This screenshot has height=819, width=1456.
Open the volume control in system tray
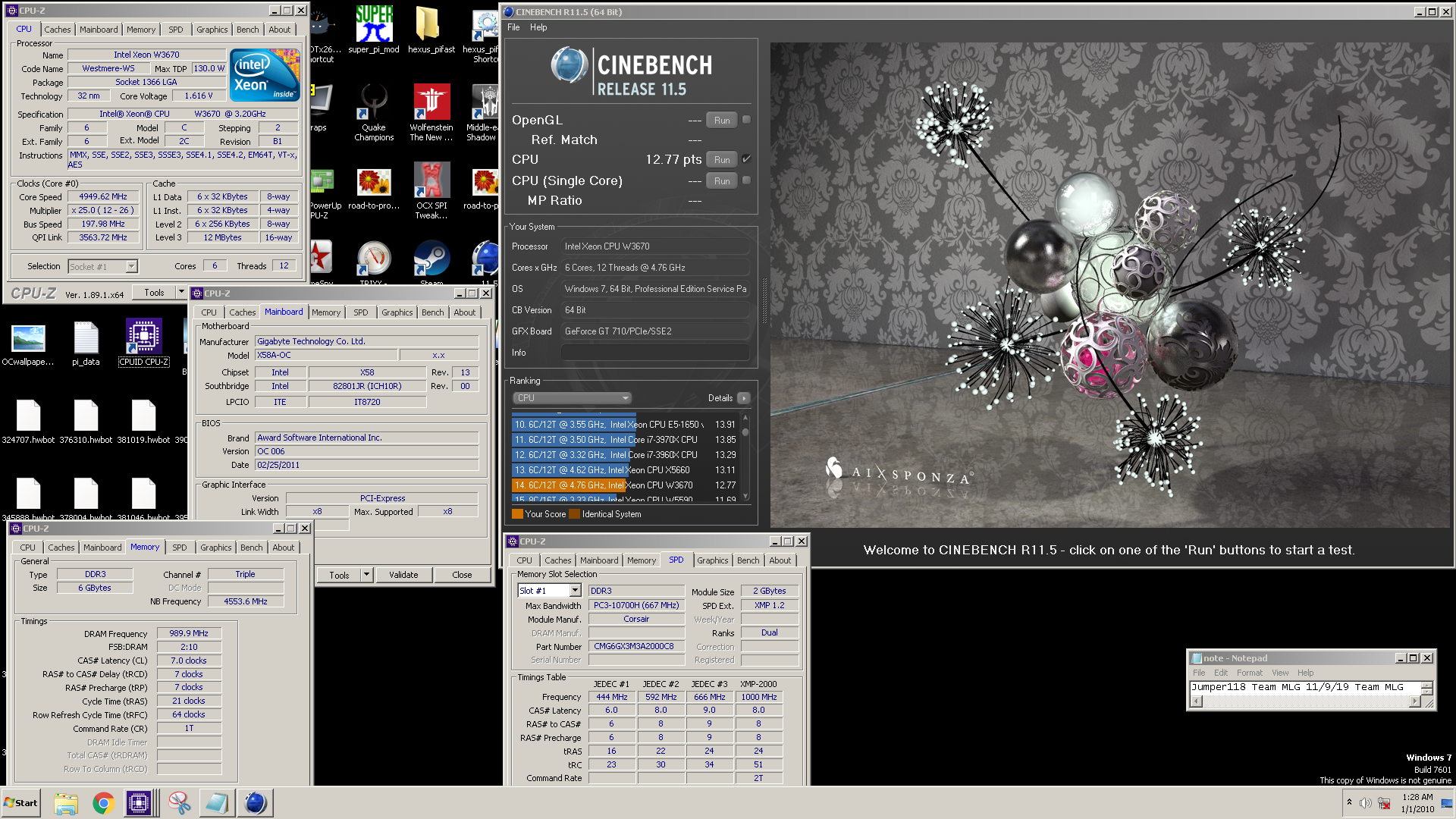point(1365,803)
